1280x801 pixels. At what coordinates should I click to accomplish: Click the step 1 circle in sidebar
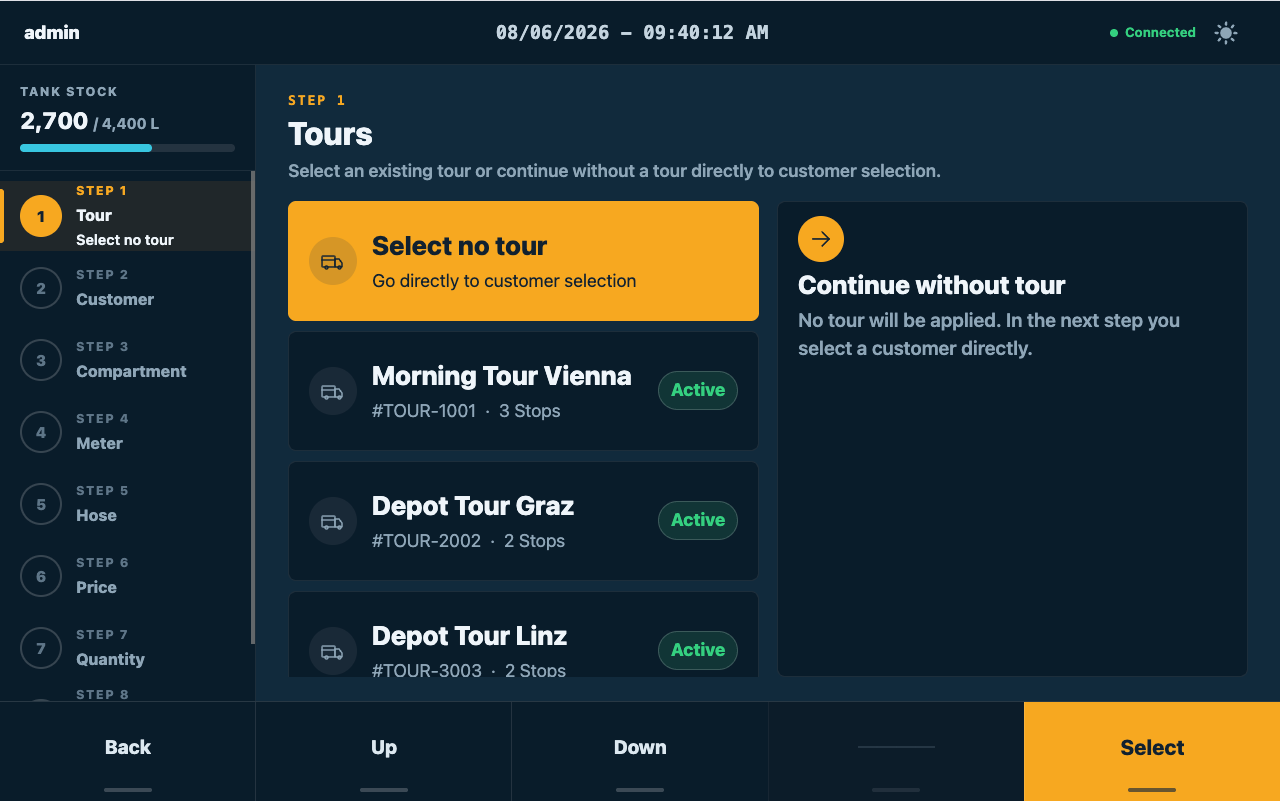click(x=41, y=216)
